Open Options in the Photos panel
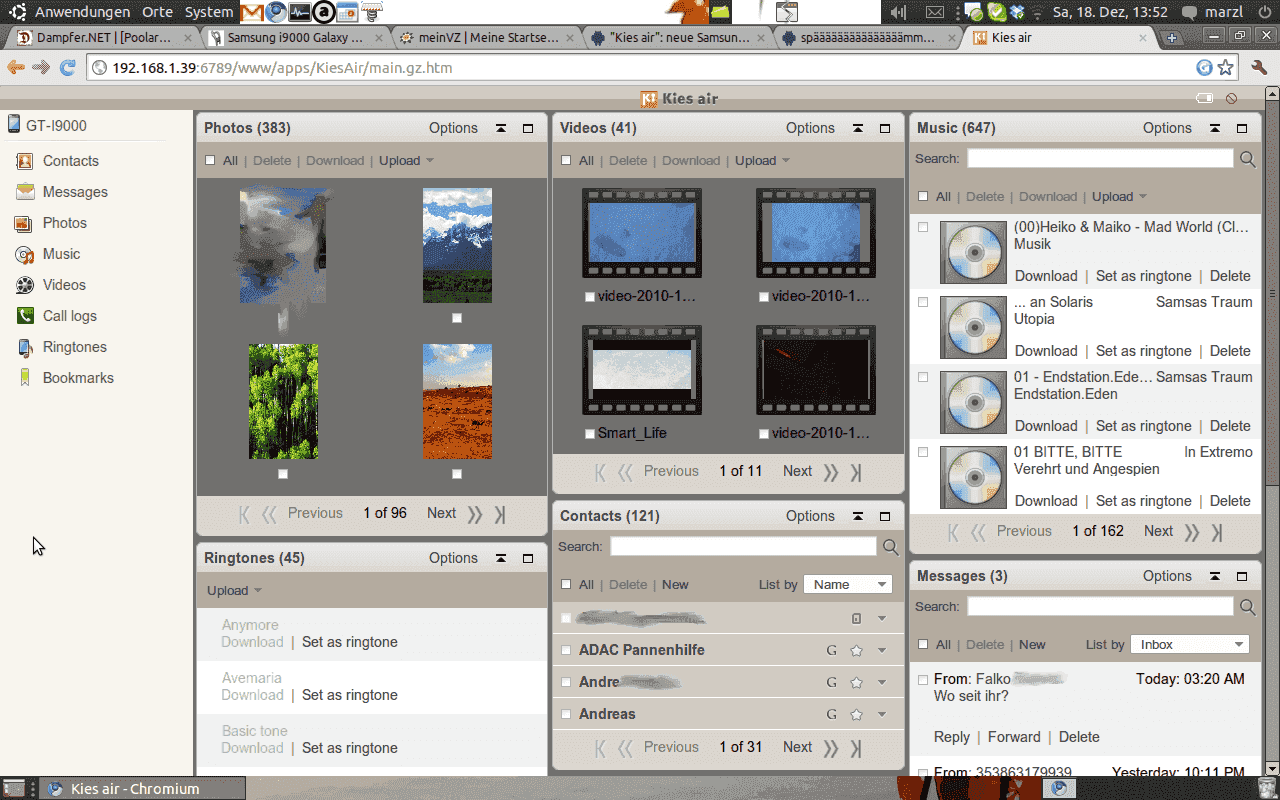This screenshot has width=1280, height=800. (453, 128)
